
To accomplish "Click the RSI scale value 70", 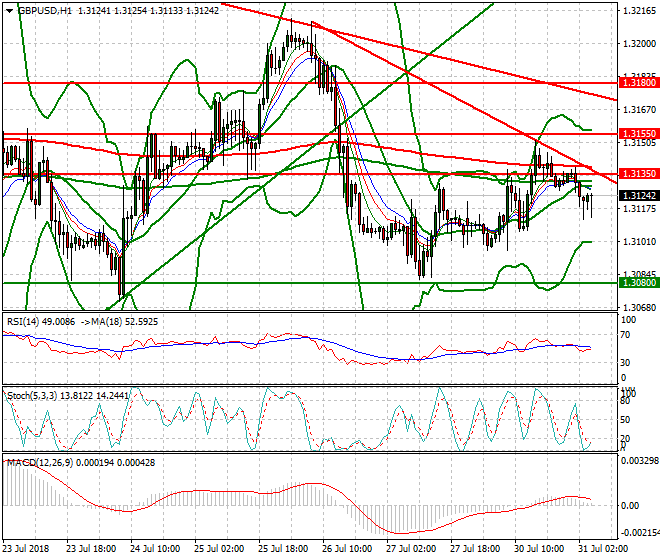I will [625, 335].
